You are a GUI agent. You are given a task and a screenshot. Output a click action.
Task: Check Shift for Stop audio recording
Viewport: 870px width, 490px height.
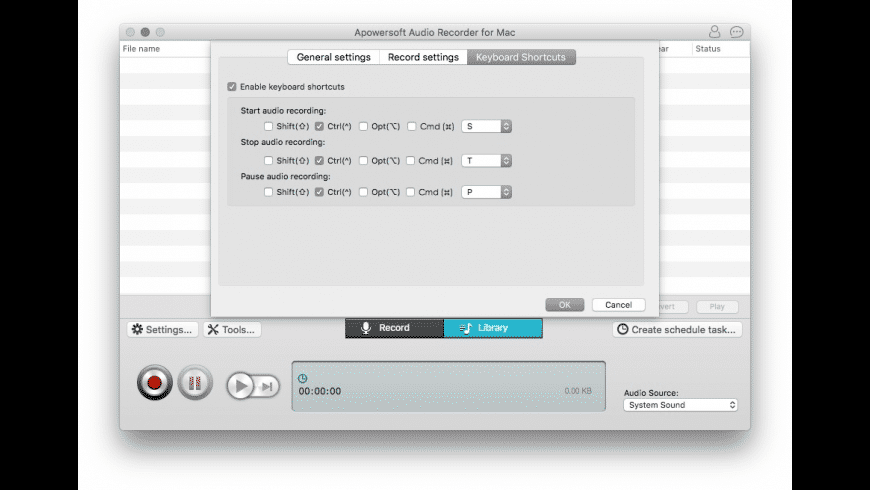point(269,160)
